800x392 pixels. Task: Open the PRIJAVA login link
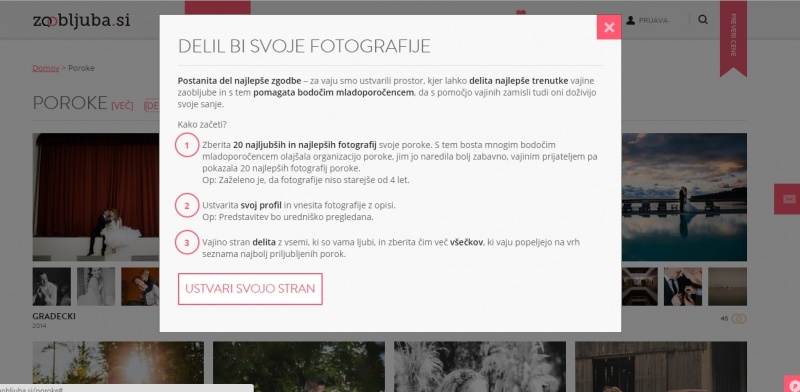tap(653, 20)
